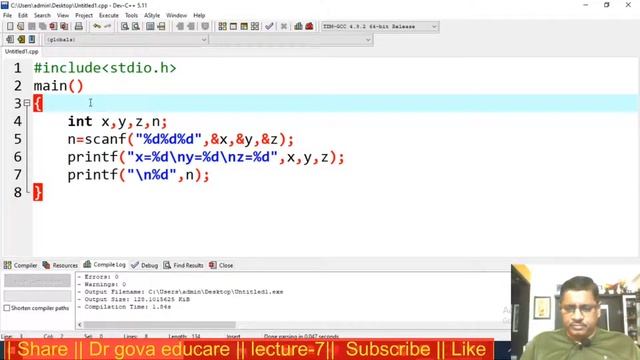Viewport: 640px width, 360px height.
Task: Click the Stop Execution X icon
Action: tap(284, 27)
